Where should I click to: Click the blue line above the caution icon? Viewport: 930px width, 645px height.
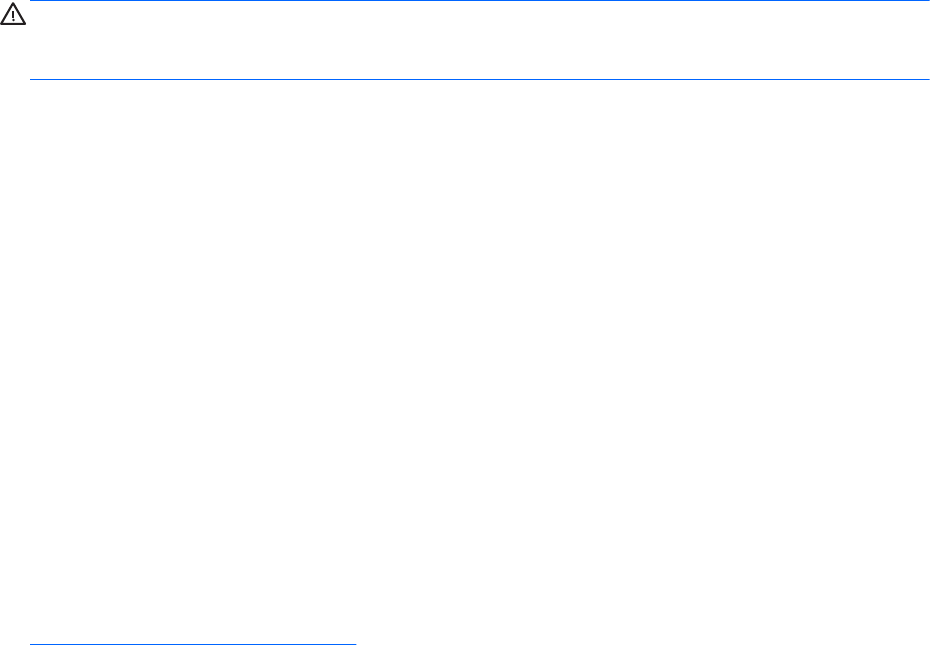(480, 1)
